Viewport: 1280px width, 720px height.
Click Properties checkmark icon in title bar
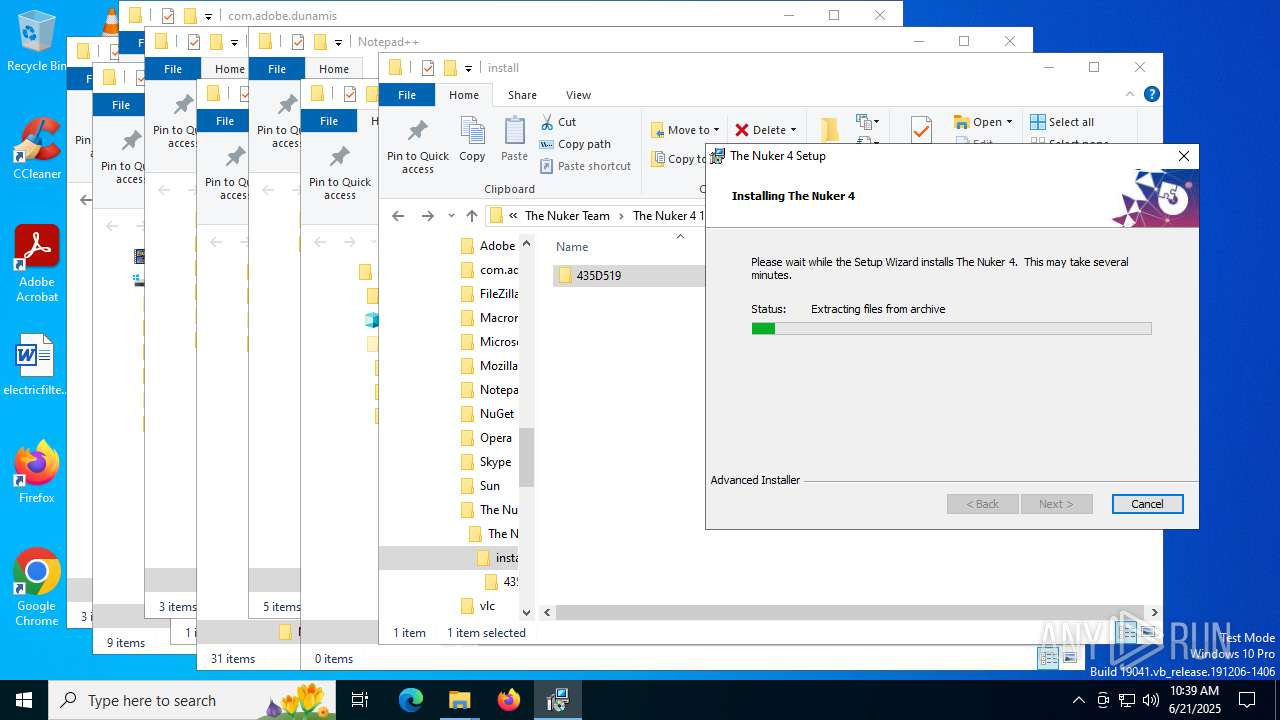(428, 68)
